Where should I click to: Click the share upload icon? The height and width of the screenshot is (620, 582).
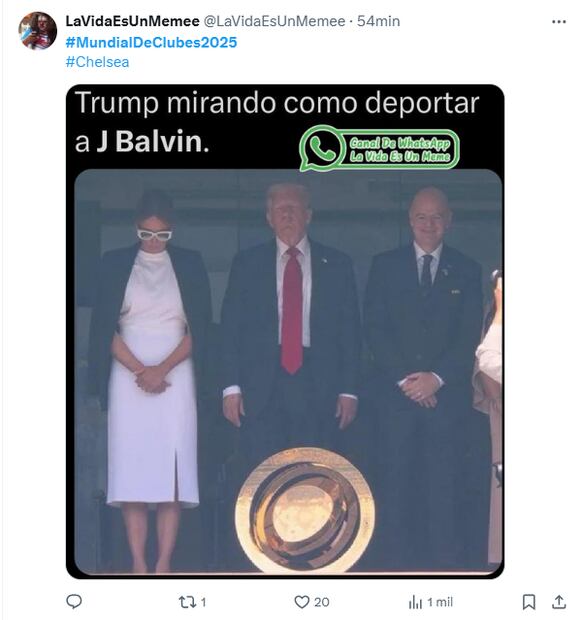(x=559, y=602)
